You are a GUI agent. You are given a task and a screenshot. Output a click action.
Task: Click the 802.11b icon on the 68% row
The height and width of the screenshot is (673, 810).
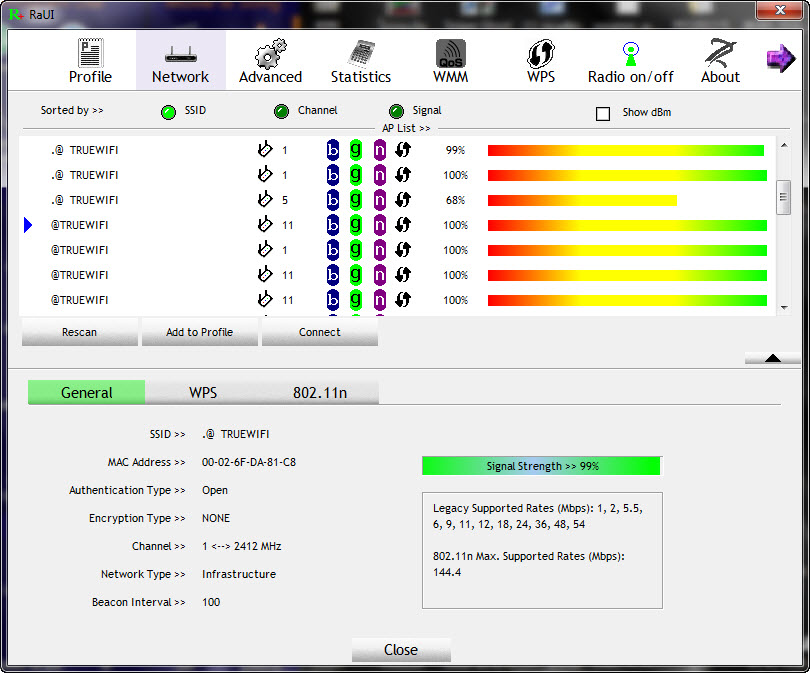point(333,200)
